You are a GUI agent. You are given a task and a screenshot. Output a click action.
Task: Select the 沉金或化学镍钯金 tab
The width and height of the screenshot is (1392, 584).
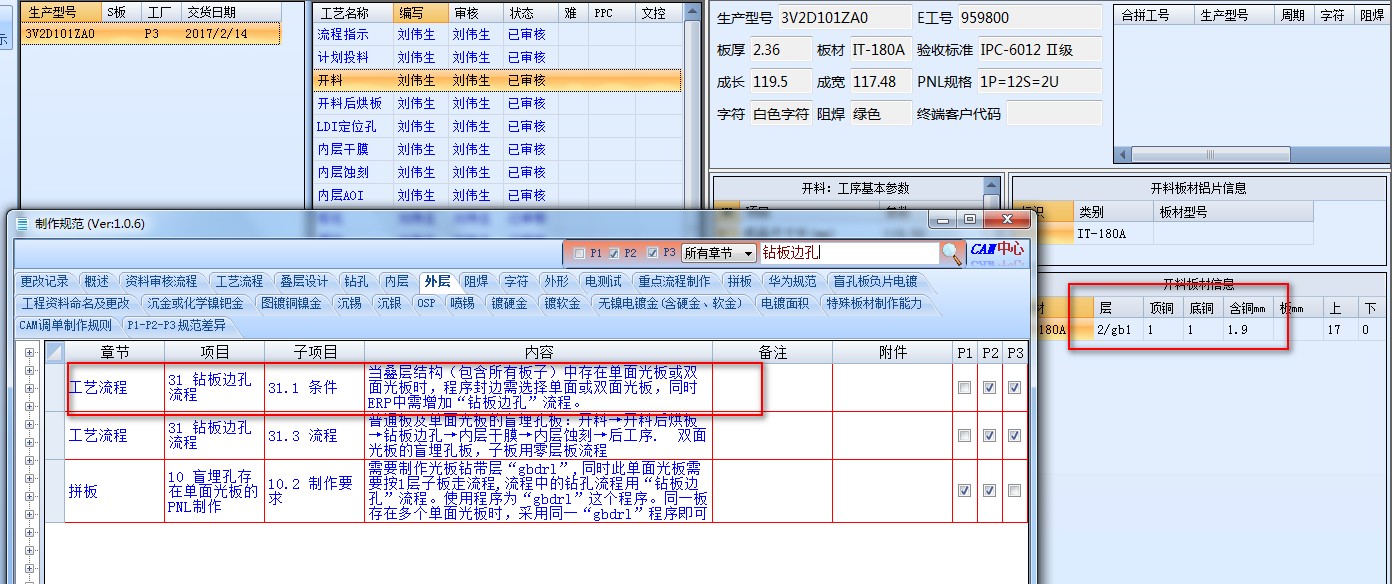195,303
